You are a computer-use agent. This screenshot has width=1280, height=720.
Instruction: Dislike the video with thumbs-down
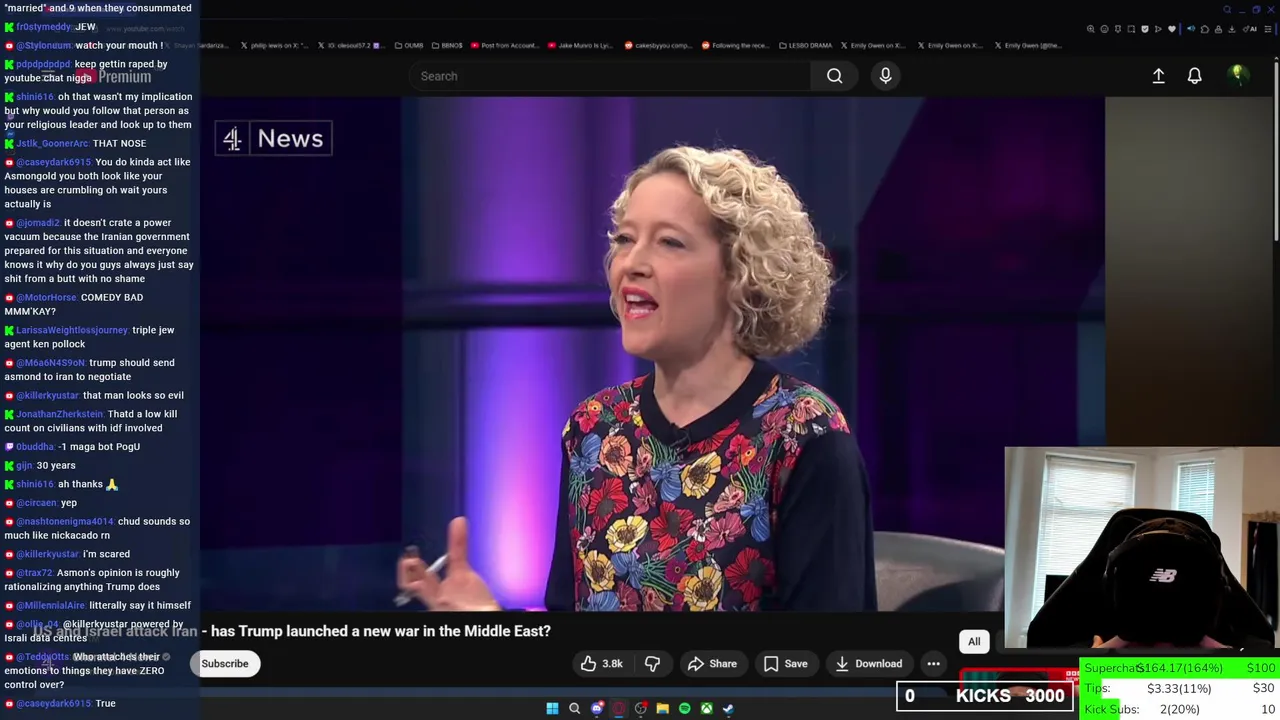(x=652, y=664)
